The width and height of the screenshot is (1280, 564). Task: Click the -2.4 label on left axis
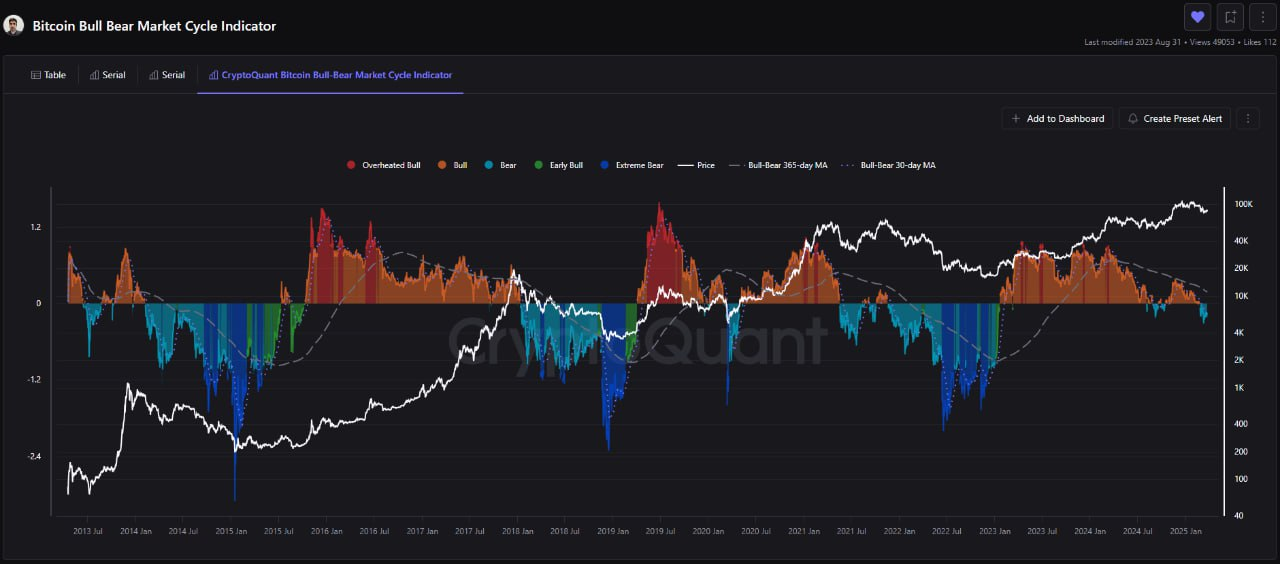click(x=34, y=456)
